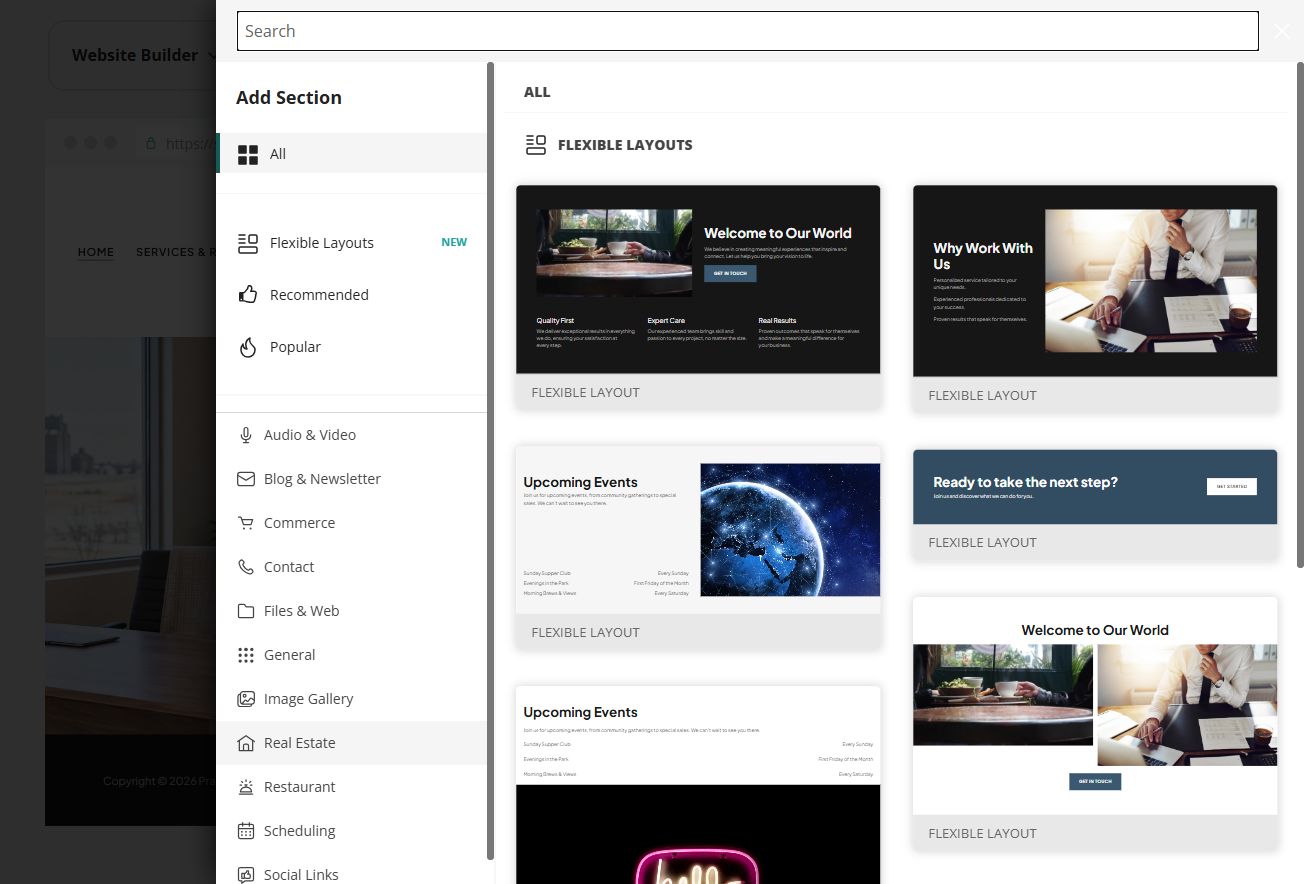Click the NEW badge beside Flexible Layouts

[454, 242]
